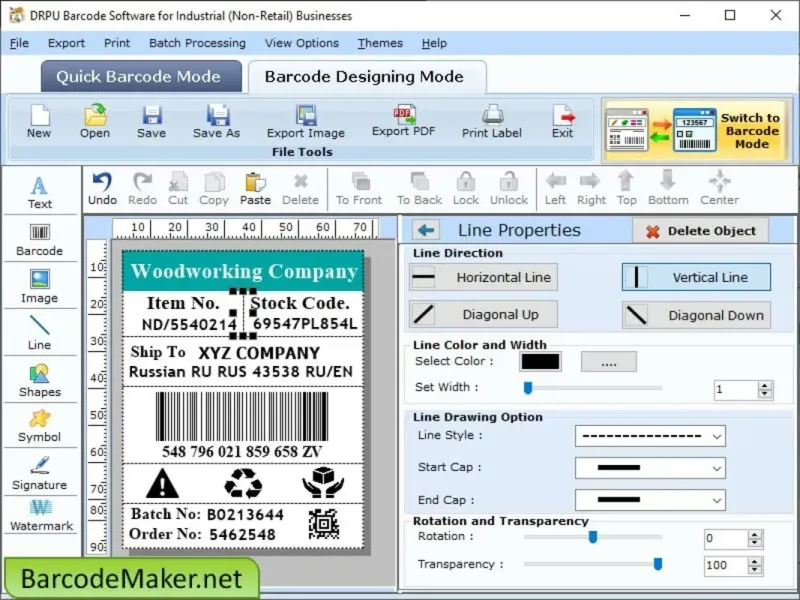Expand the End Cap dropdown
This screenshot has width=800, height=600.
click(x=650, y=500)
